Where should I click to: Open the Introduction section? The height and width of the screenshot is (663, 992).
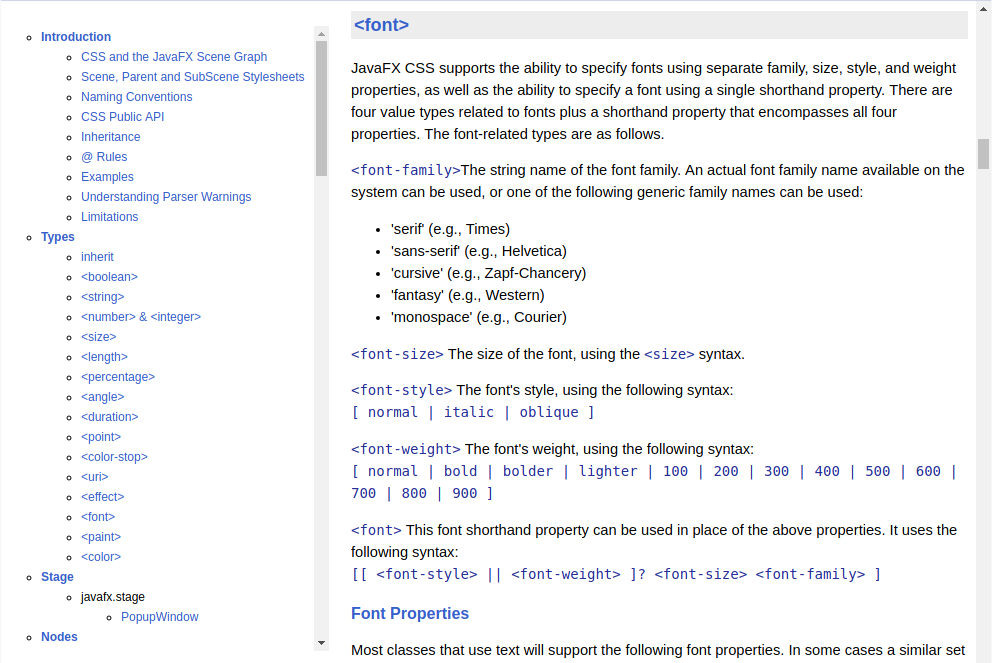click(x=76, y=37)
